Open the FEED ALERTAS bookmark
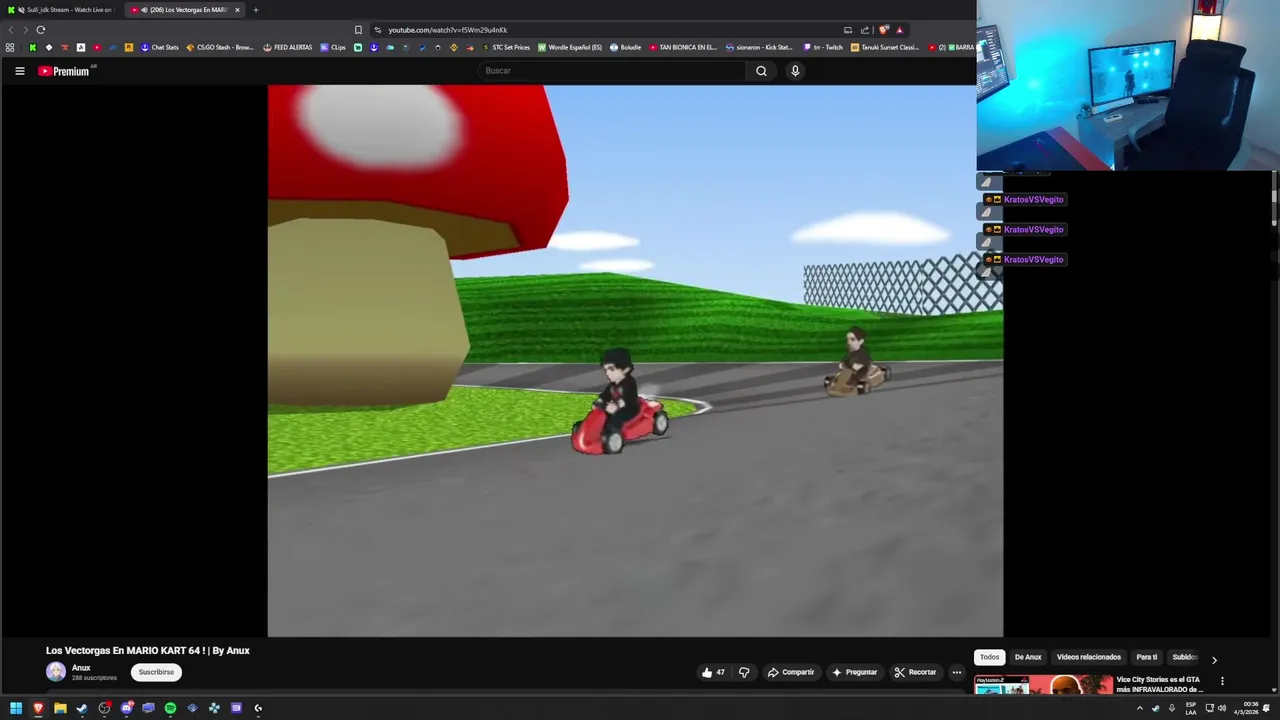 coord(288,47)
